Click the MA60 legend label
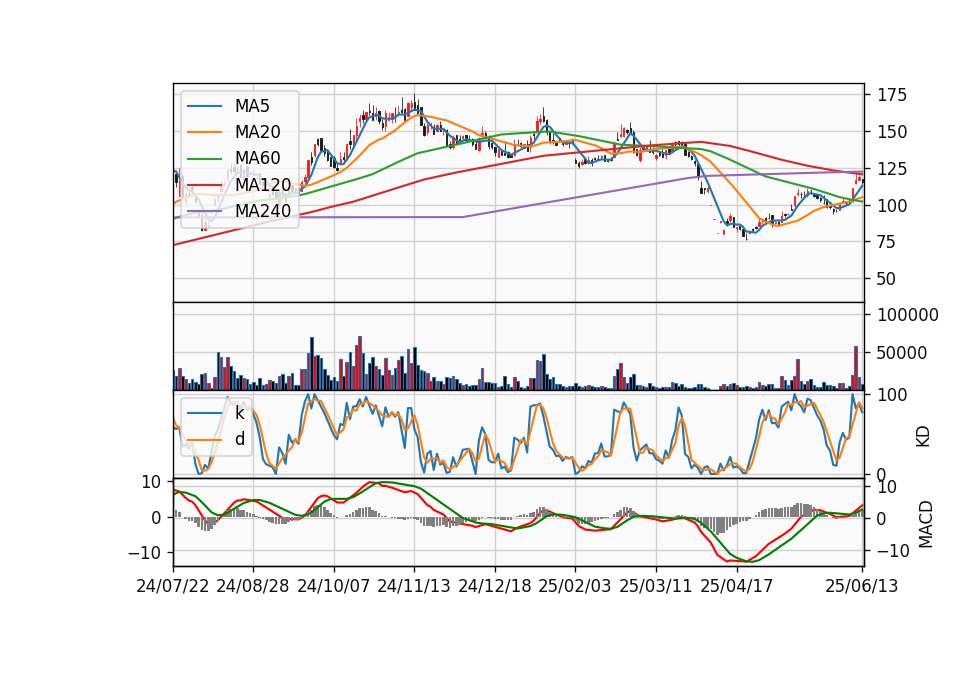The width and height of the screenshot is (960, 690). (257, 158)
